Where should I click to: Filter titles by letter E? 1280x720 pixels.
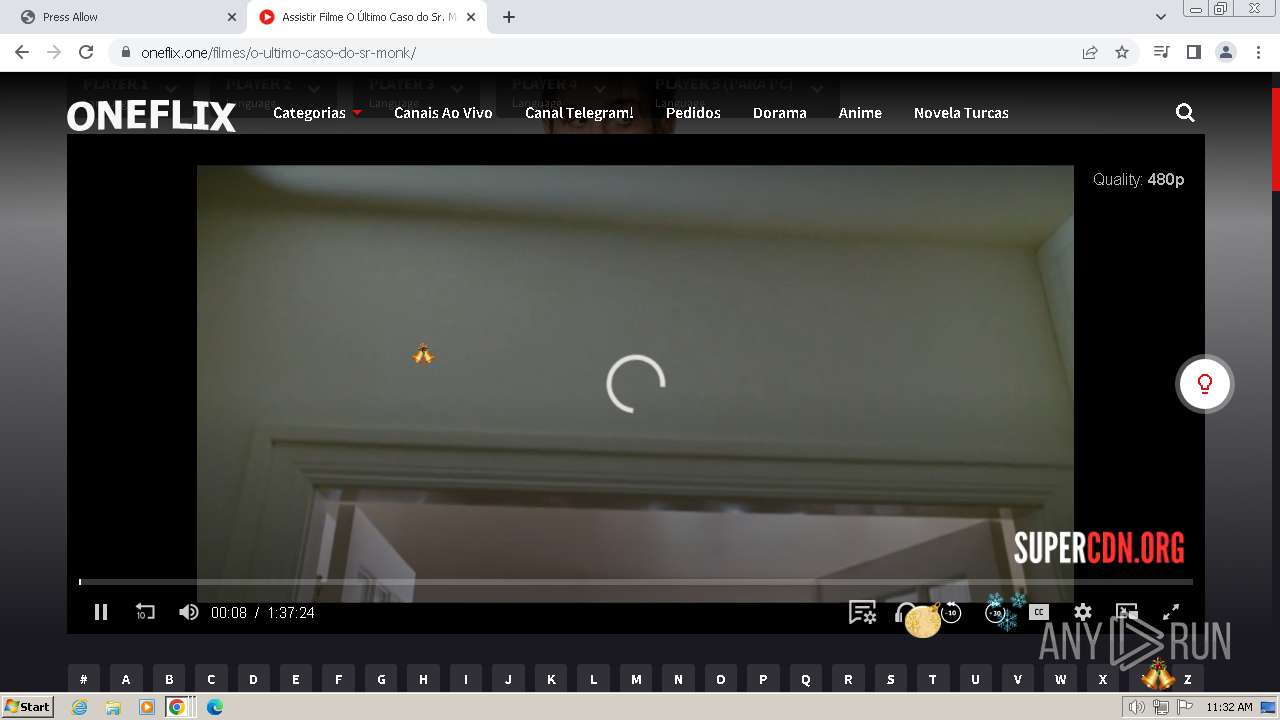(x=296, y=679)
